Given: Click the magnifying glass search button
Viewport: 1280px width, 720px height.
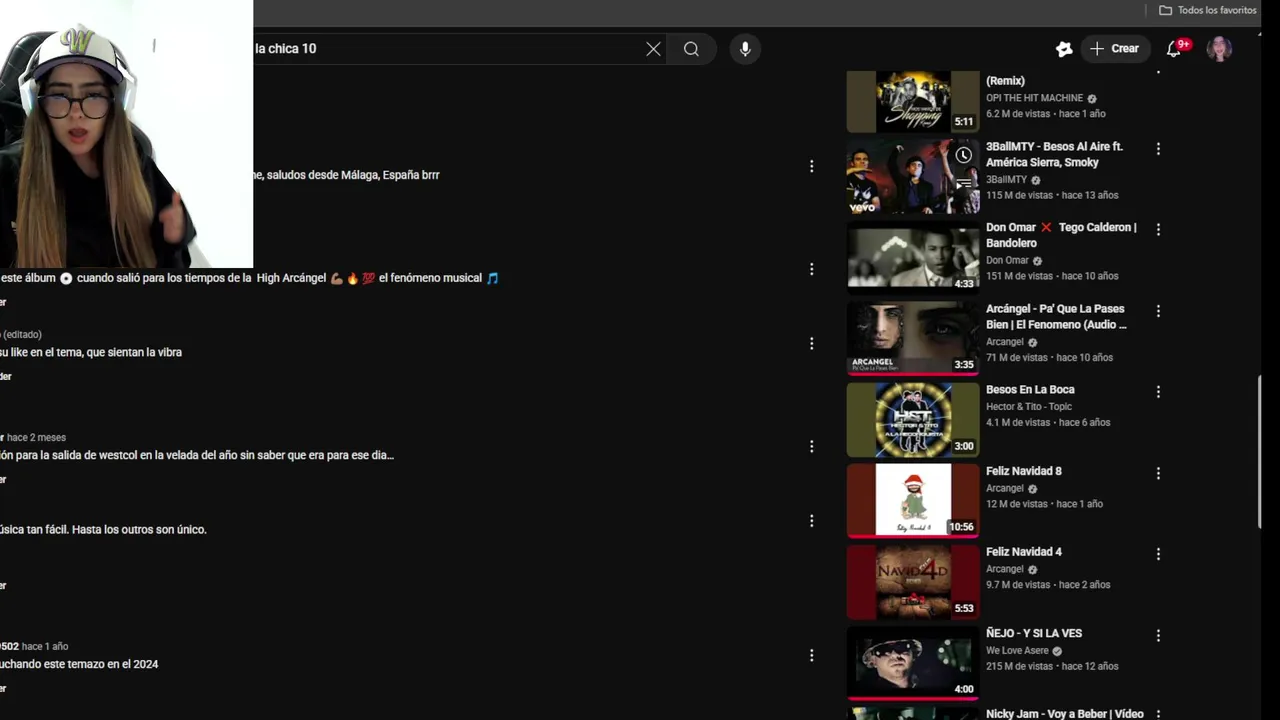Looking at the screenshot, I should pos(691,49).
